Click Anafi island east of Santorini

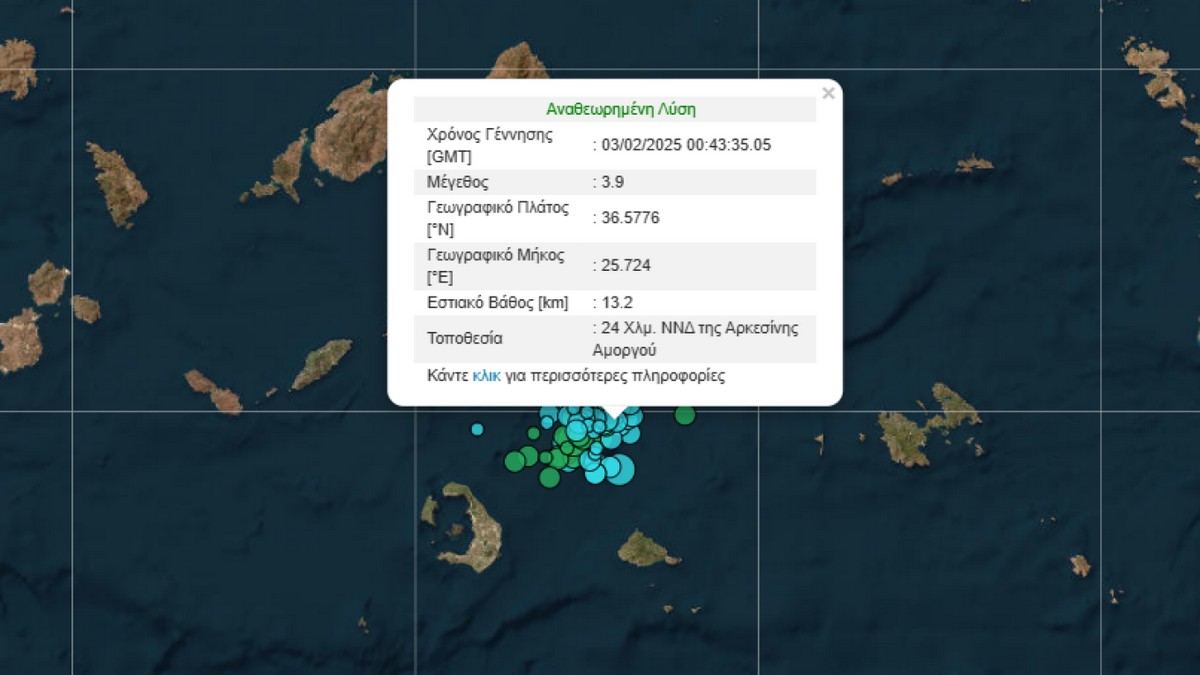point(648,549)
